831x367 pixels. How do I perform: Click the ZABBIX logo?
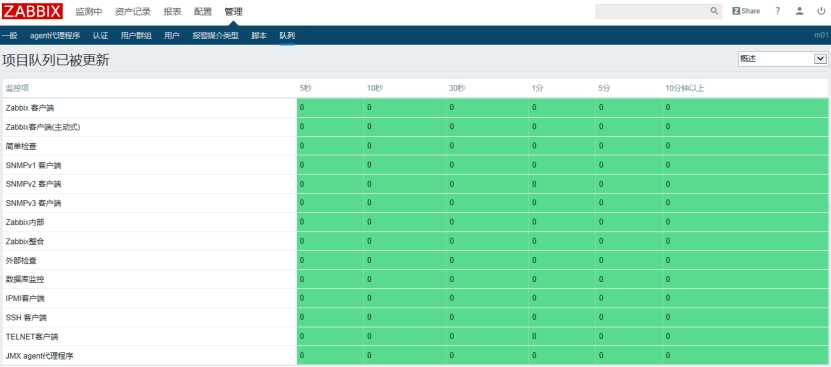click(32, 11)
